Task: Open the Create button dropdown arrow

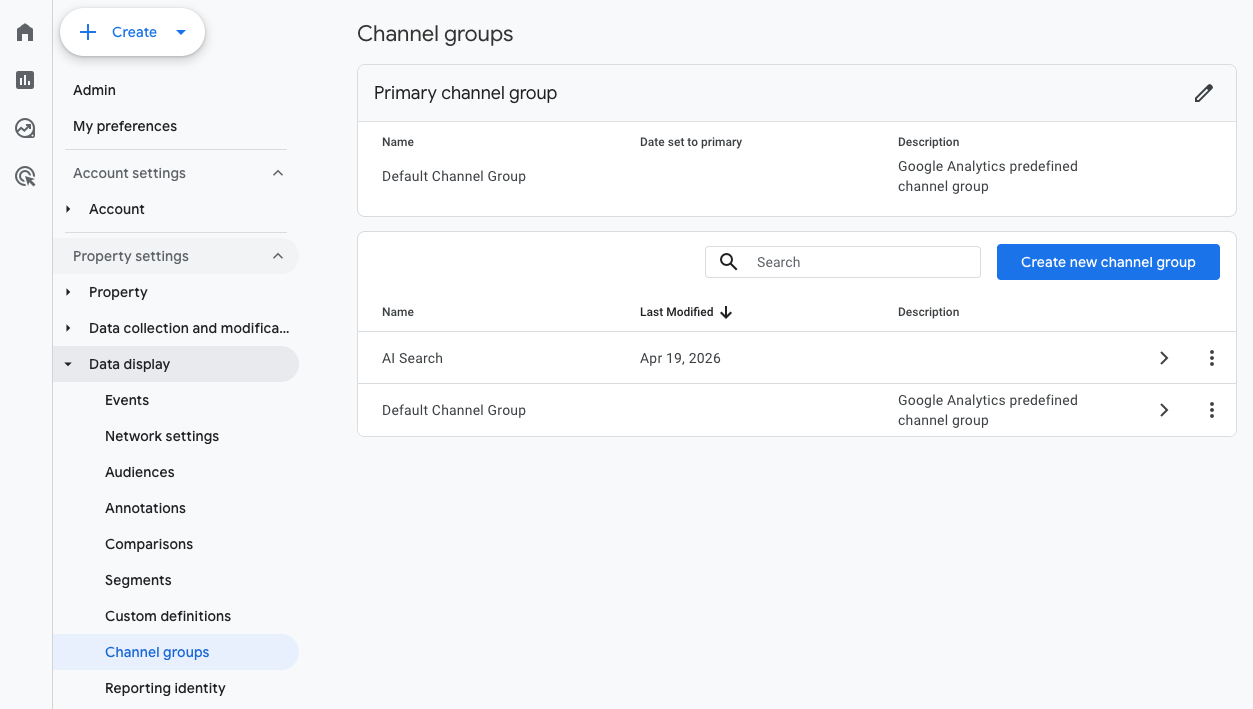Action: (181, 31)
